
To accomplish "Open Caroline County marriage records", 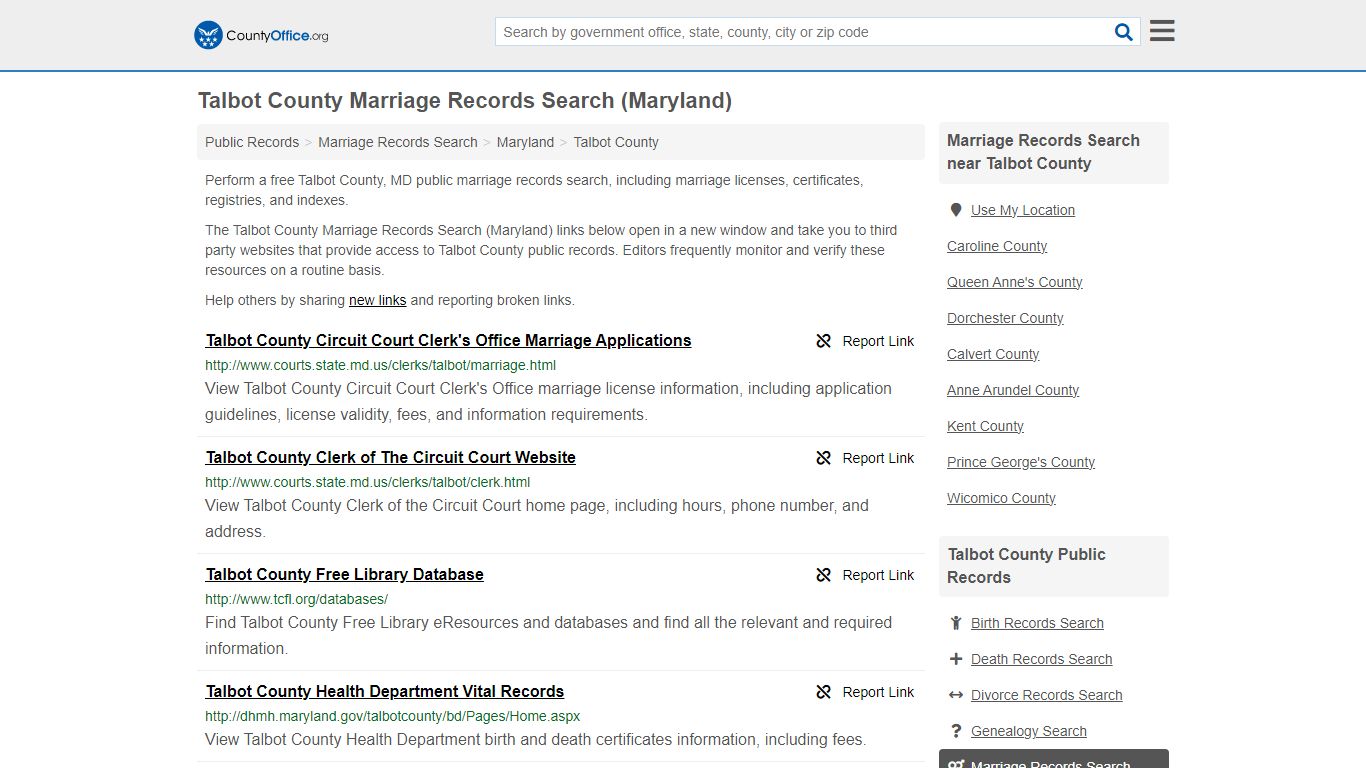I will tap(997, 246).
